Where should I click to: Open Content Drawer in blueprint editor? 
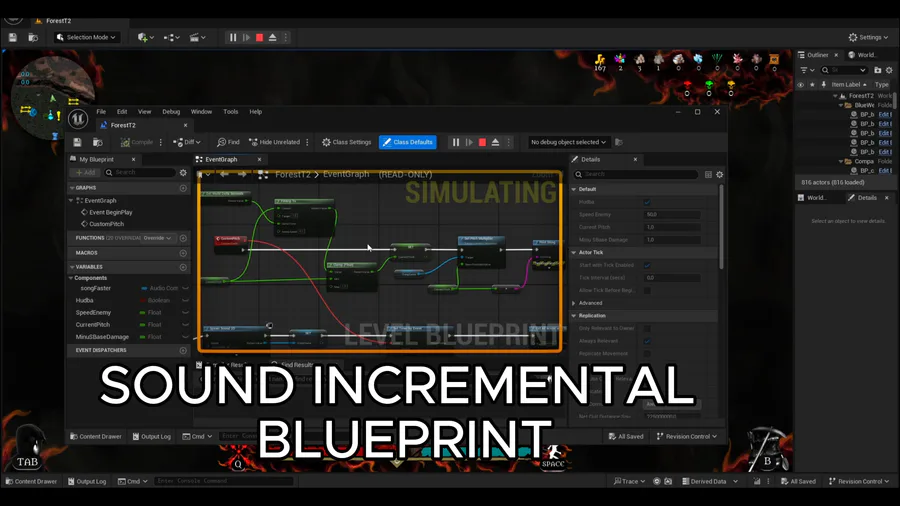95,437
